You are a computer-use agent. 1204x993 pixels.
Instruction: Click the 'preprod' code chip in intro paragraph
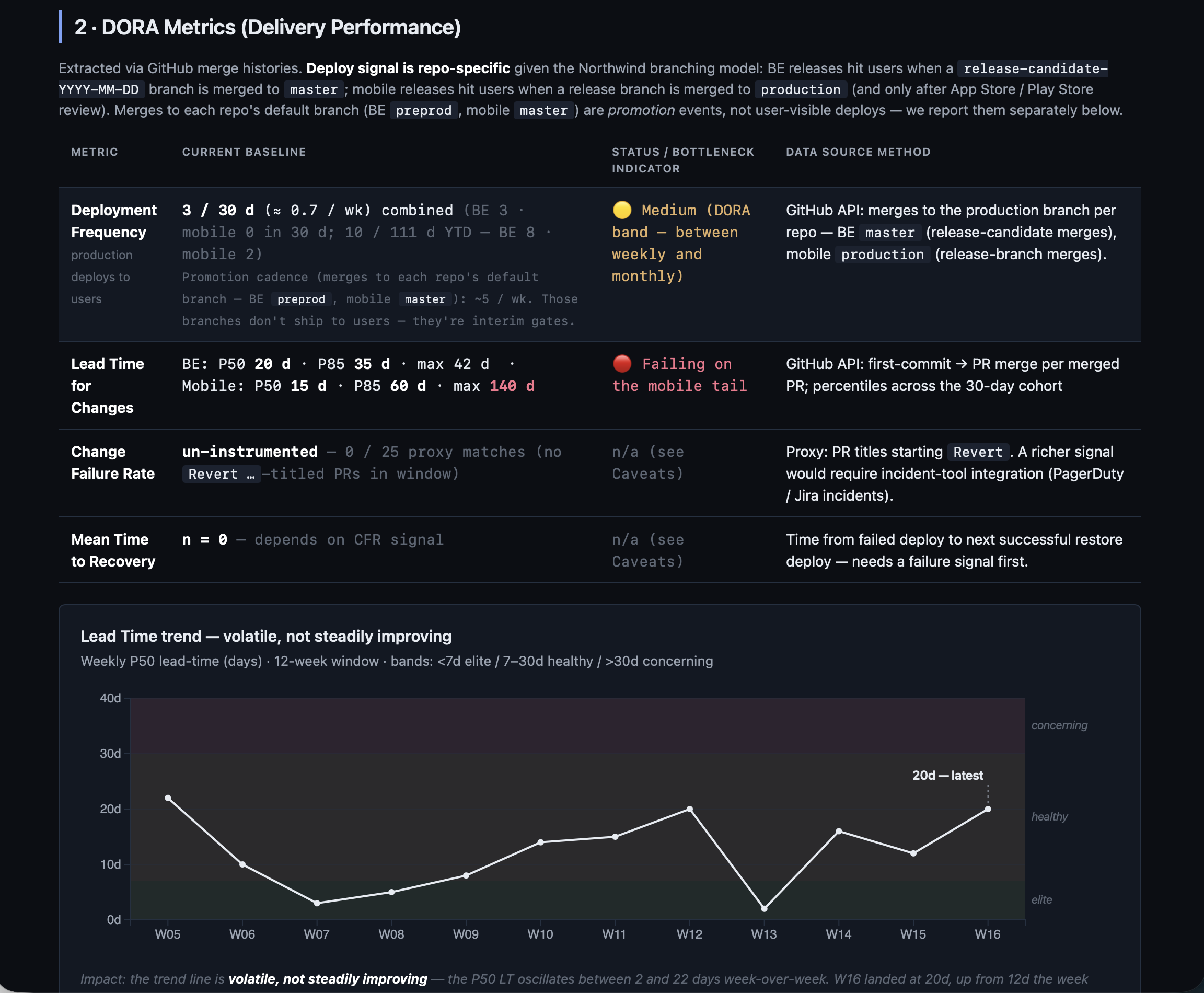coord(423,110)
